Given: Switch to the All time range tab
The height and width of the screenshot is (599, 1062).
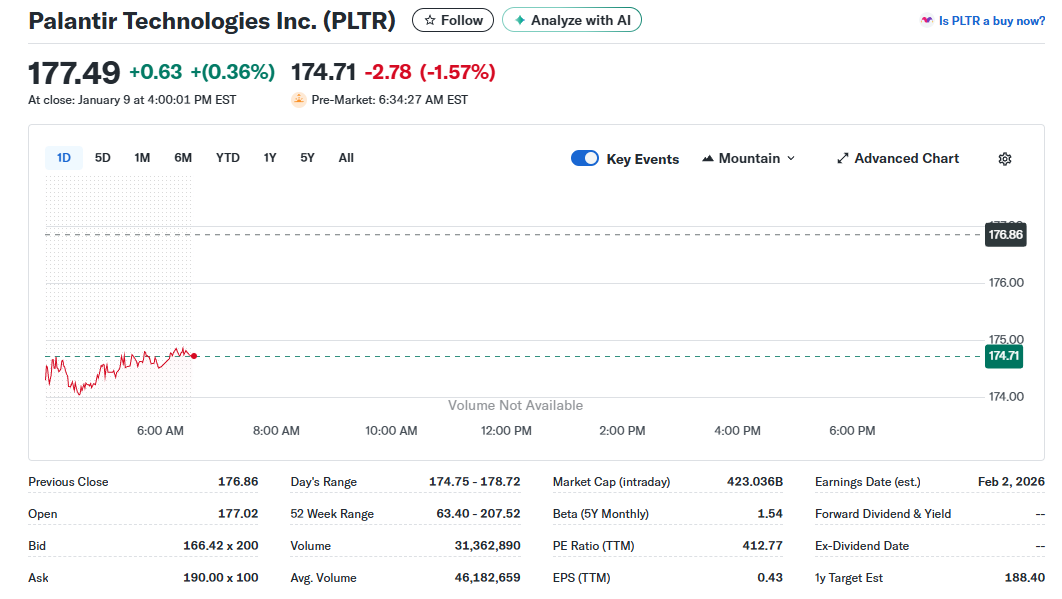Looking at the screenshot, I should [345, 157].
